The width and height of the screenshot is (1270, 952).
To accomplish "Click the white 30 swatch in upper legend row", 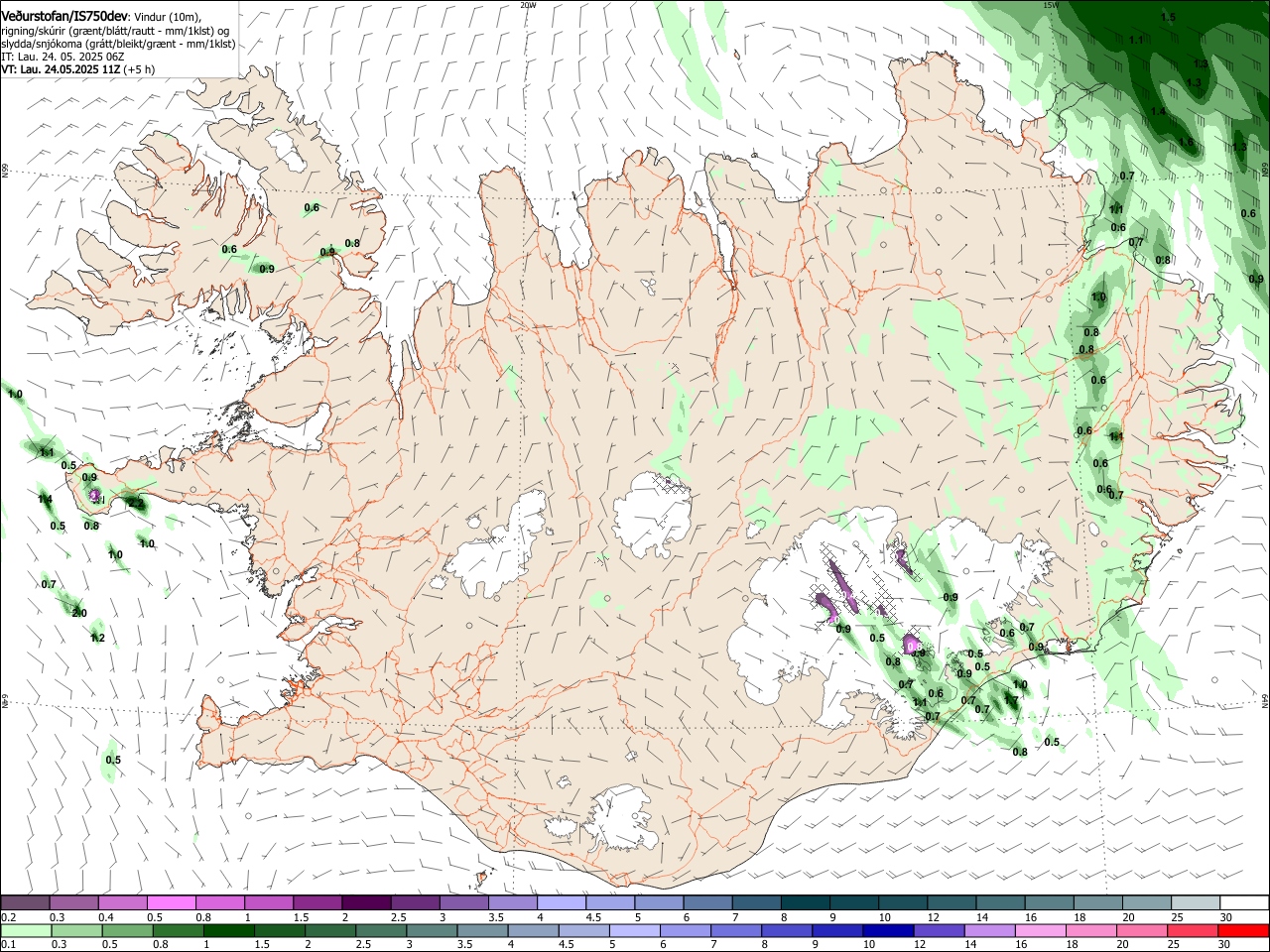I will tap(1243, 903).
